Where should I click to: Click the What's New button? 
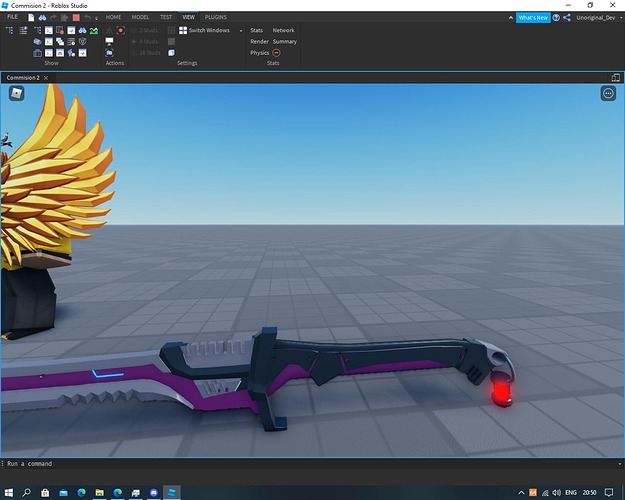point(532,18)
